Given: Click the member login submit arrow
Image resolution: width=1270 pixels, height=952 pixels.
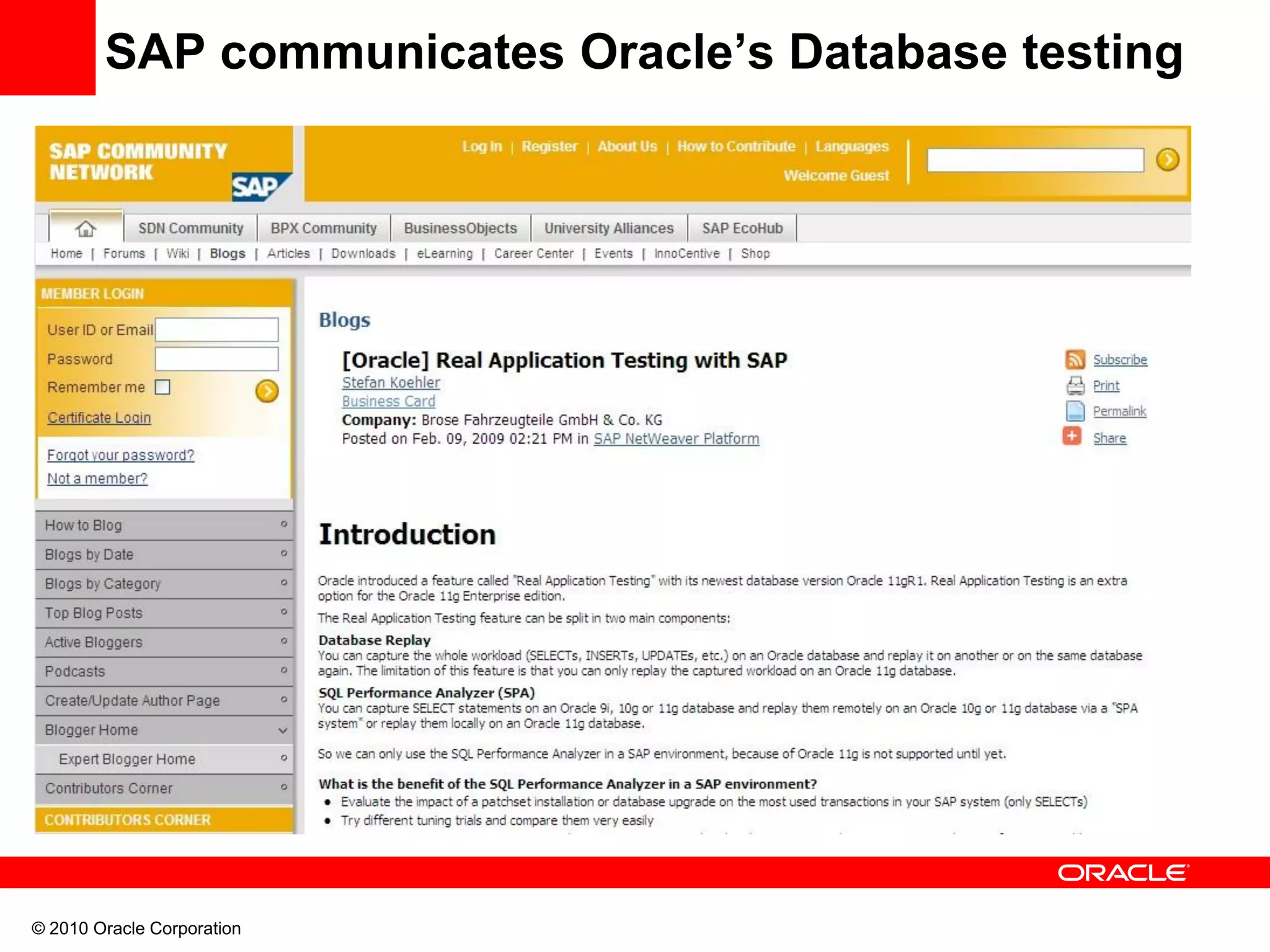Looking at the screenshot, I should (267, 391).
